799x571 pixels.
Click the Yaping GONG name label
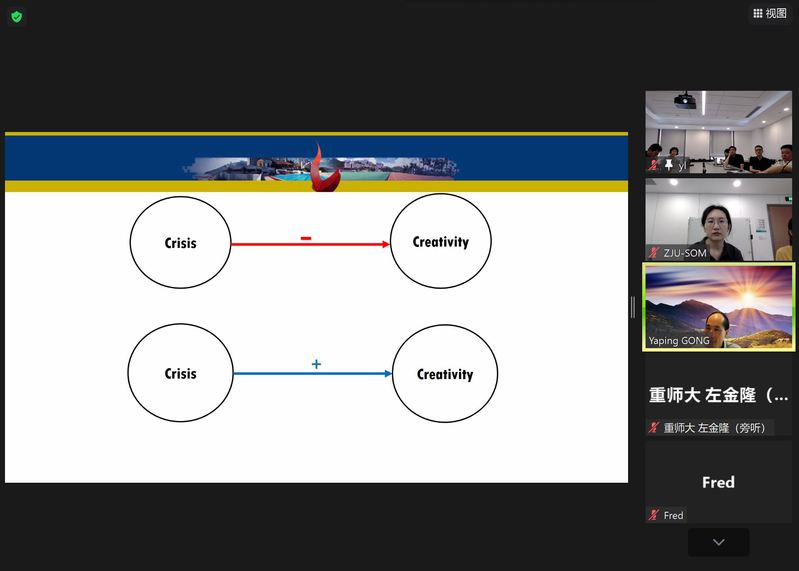pos(679,341)
